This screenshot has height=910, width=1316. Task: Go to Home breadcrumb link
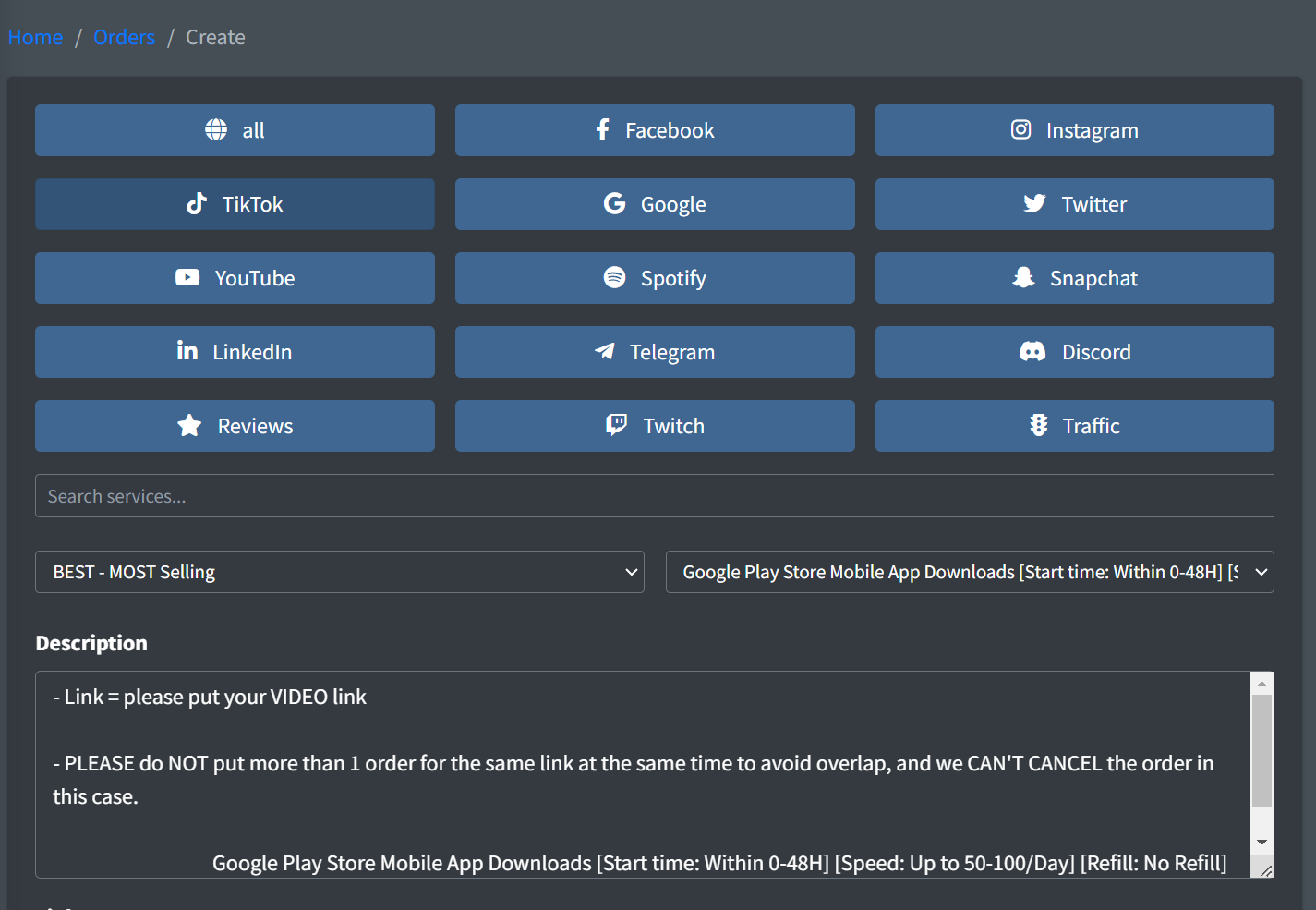(35, 37)
